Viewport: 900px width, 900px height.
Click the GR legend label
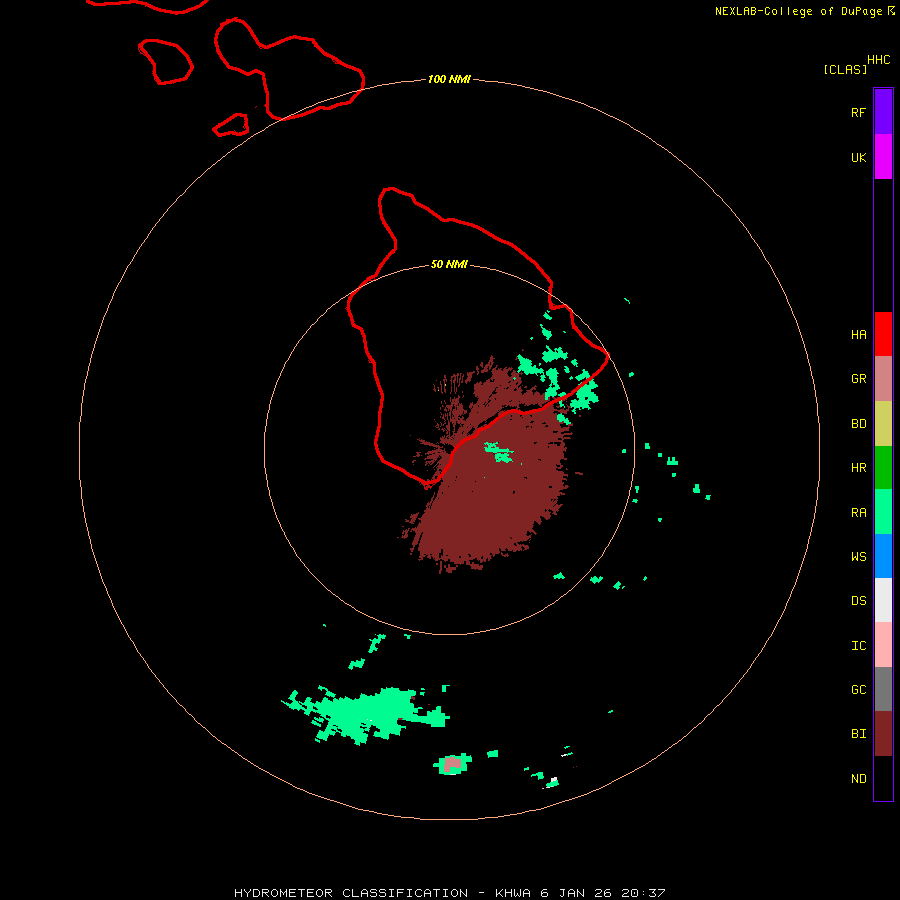[x=858, y=379]
